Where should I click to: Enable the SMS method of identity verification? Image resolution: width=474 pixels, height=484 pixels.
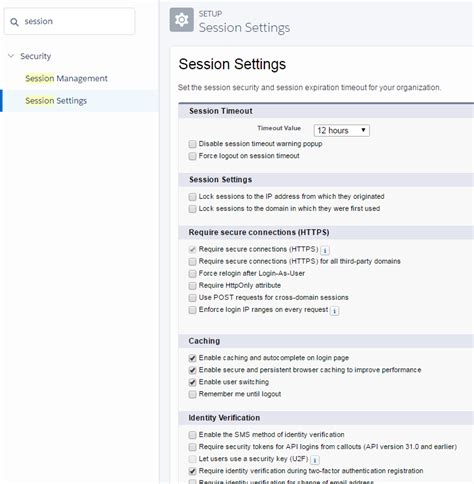click(192, 435)
